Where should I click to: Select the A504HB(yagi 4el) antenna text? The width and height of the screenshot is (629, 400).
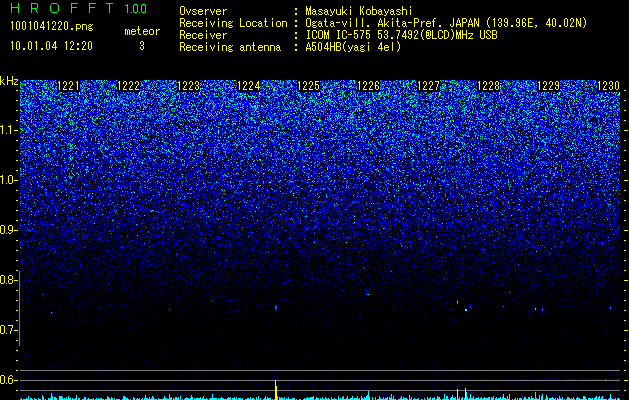click(x=353, y=47)
